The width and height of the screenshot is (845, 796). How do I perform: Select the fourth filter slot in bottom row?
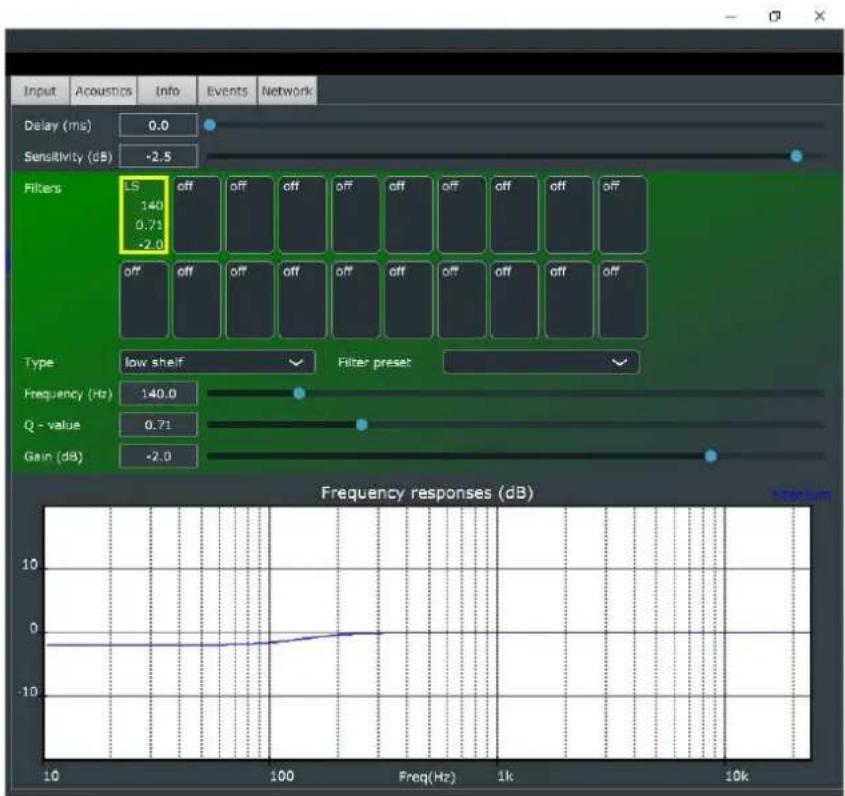point(302,300)
